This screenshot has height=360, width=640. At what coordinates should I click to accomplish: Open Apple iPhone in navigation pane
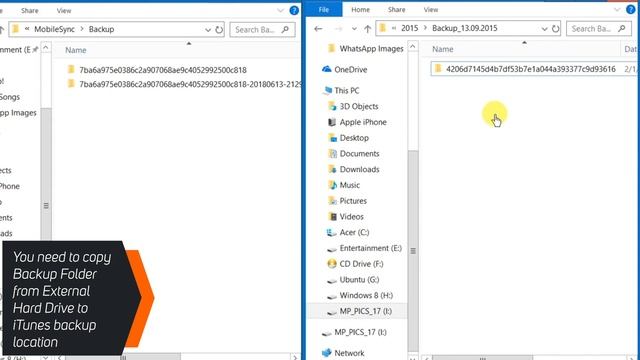pyautogui.click(x=363, y=122)
